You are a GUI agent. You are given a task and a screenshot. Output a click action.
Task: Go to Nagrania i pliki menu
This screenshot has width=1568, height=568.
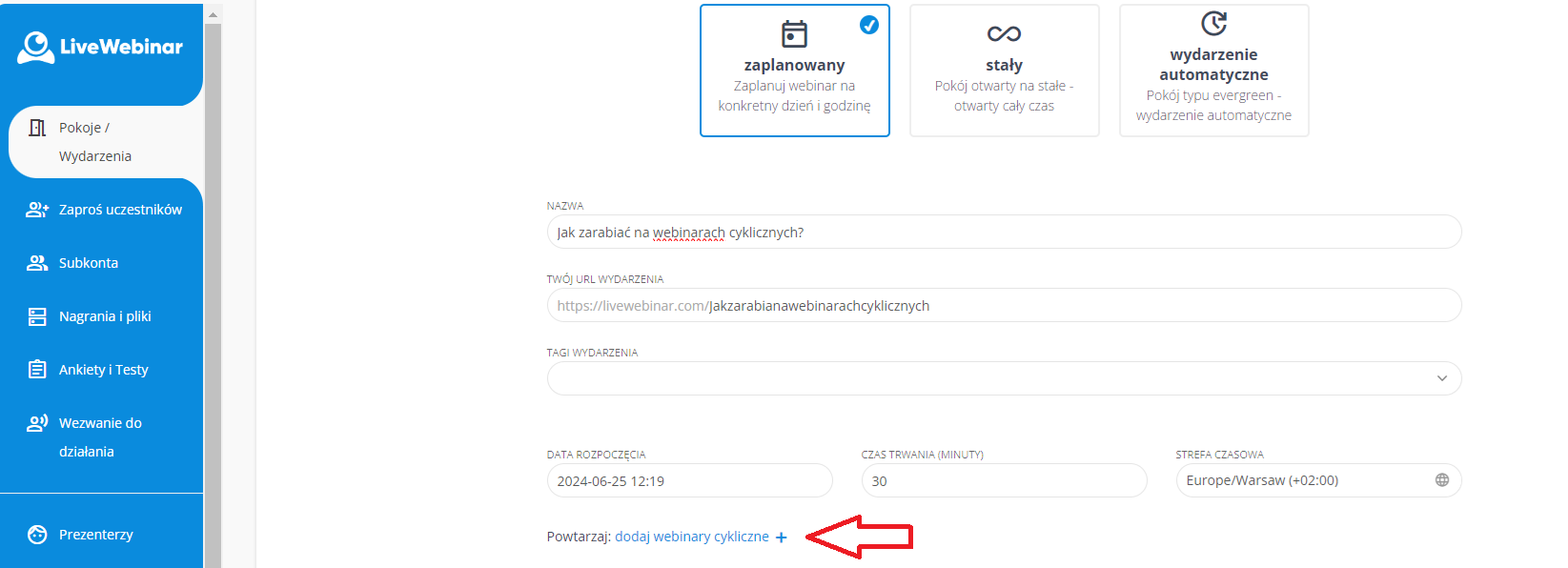tap(105, 316)
